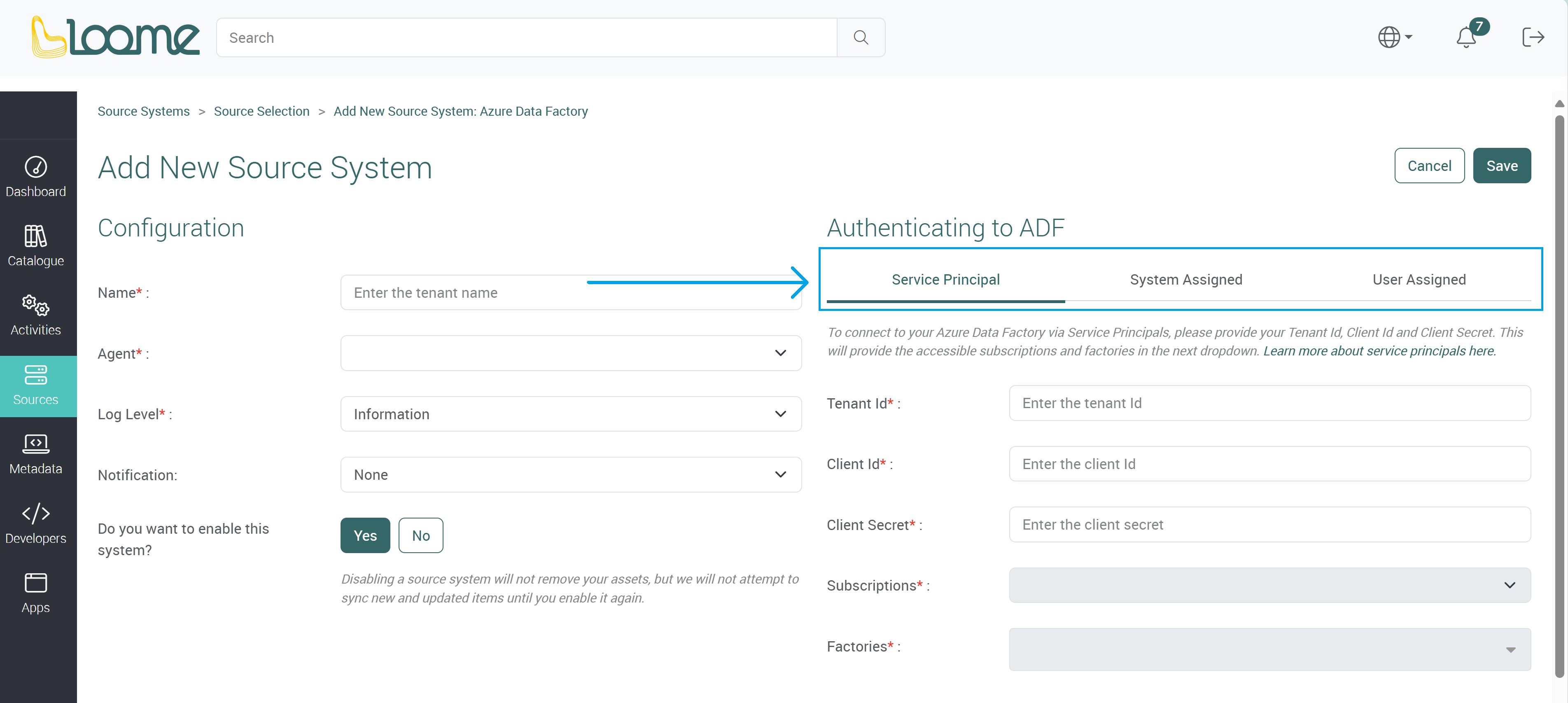Click the 'Authenticating to ADF' heading

pos(945,228)
